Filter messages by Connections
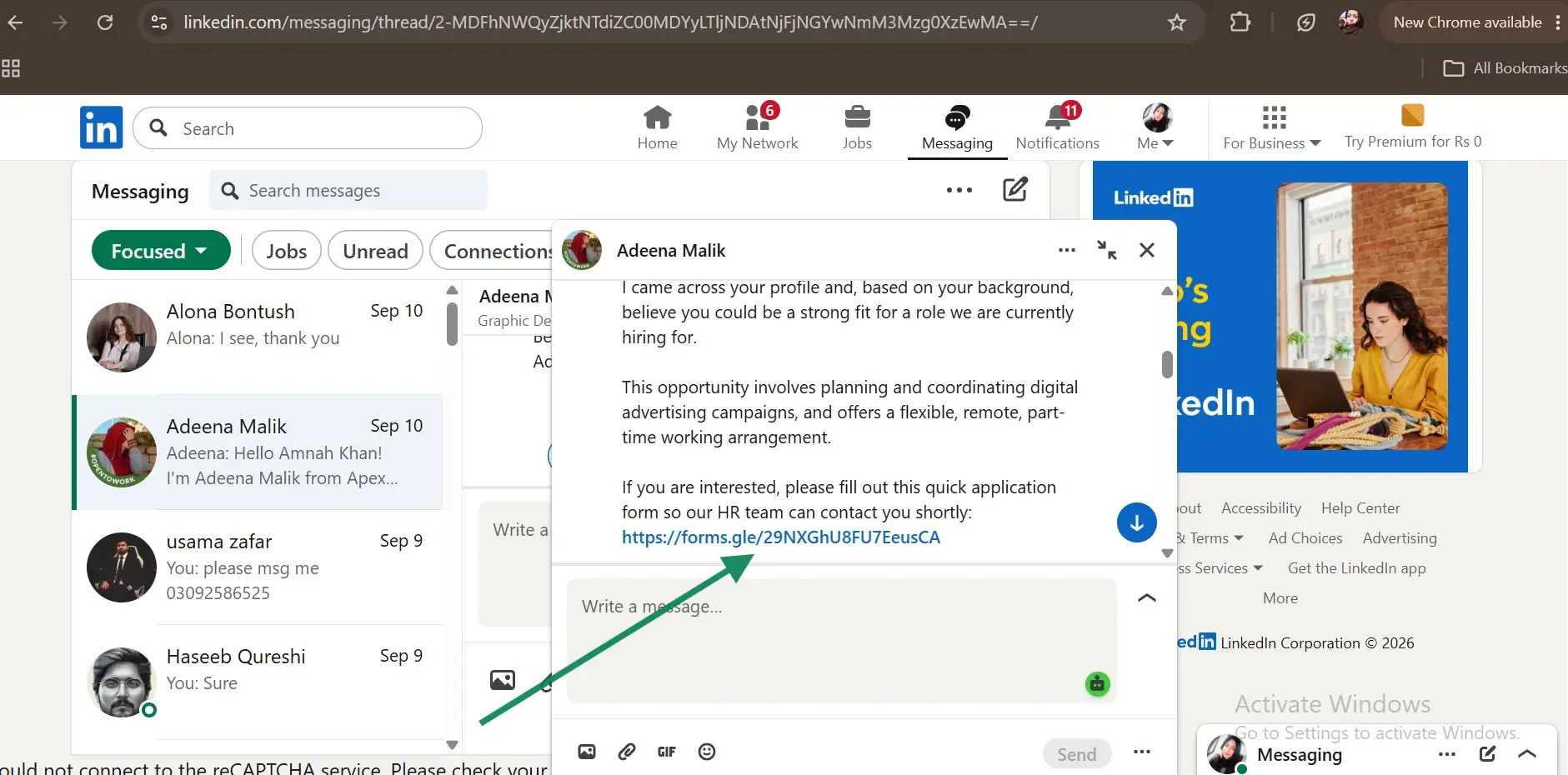The image size is (1568, 775). pos(492,251)
